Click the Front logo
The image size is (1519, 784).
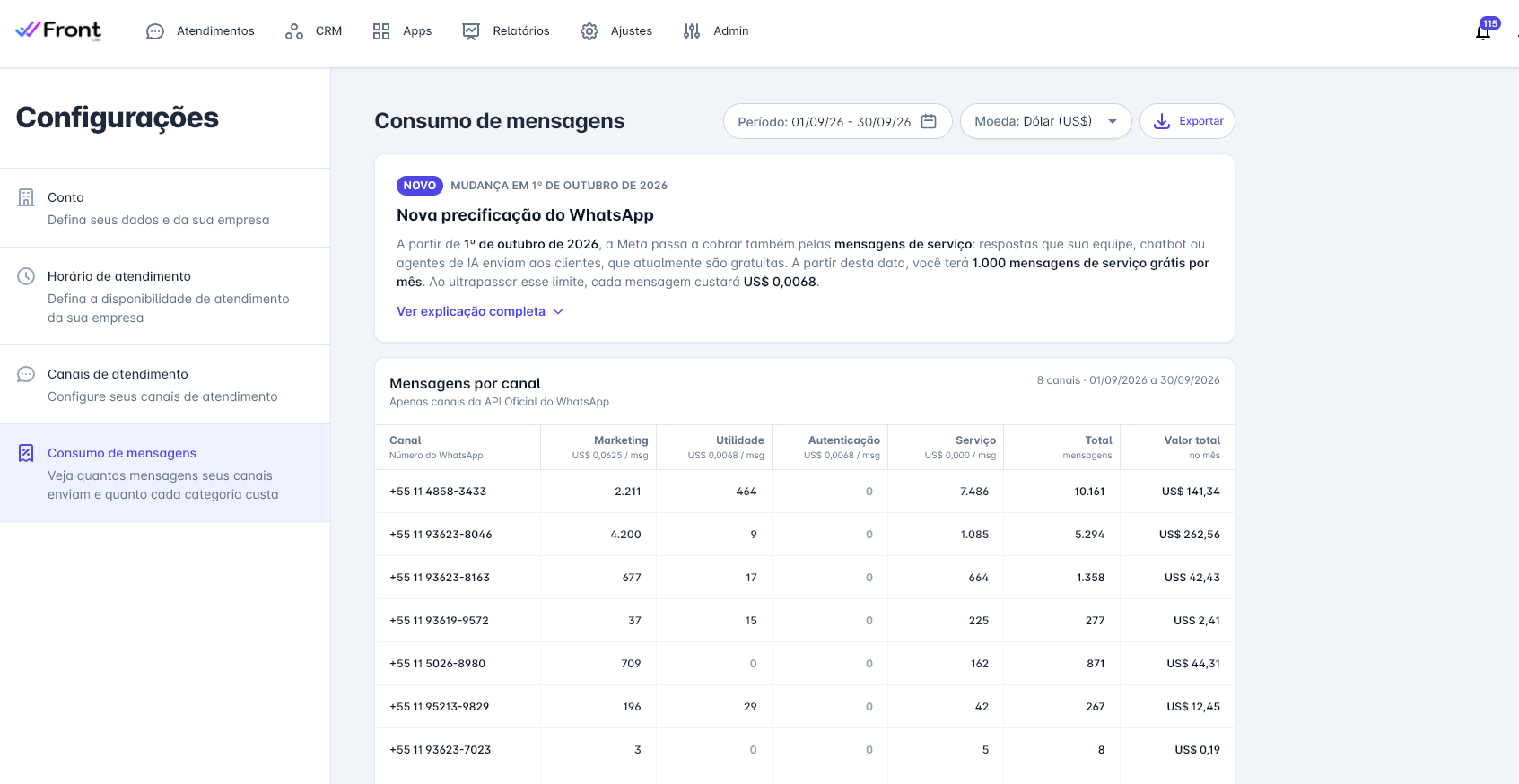pos(58,30)
